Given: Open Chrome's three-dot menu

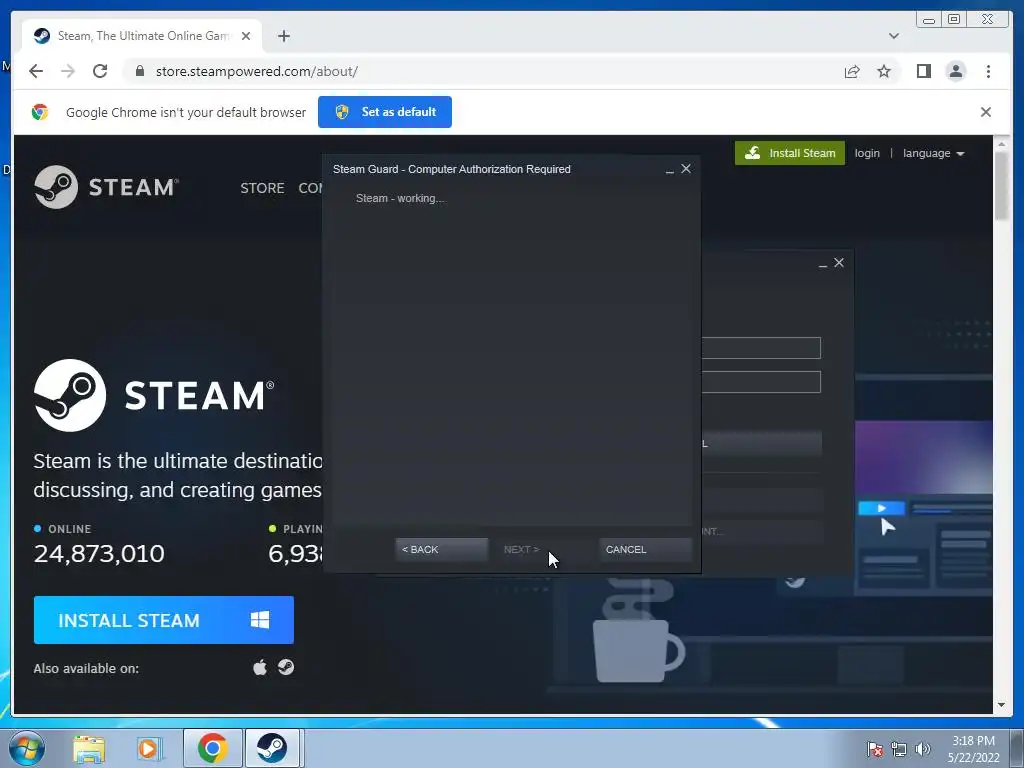Looking at the screenshot, I should (988, 71).
